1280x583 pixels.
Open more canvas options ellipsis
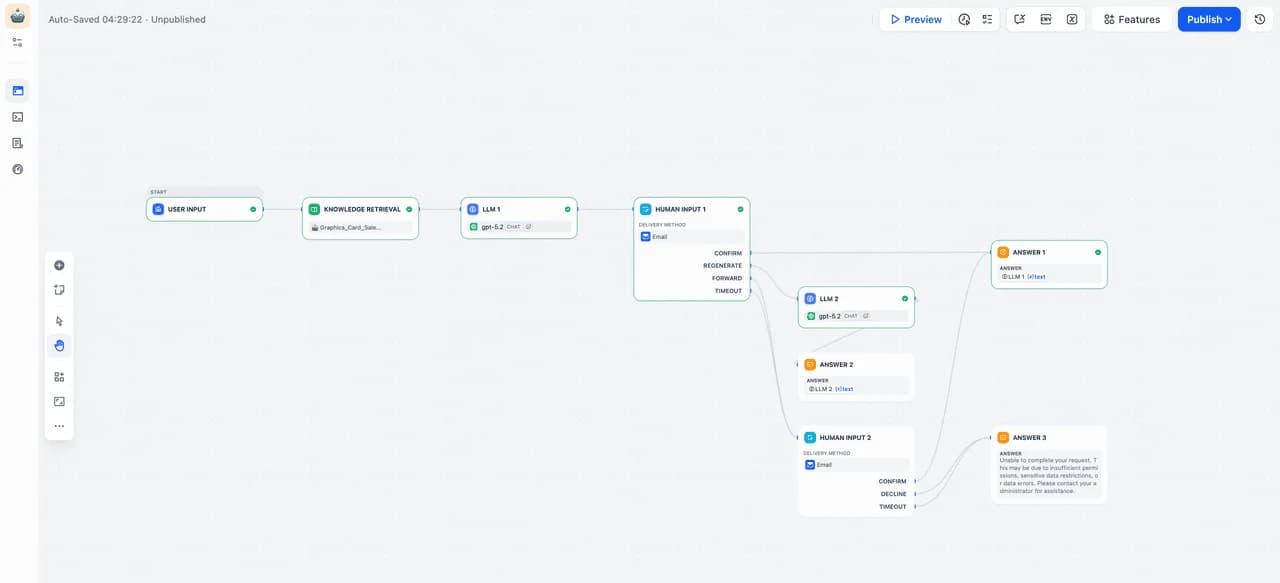pos(59,426)
